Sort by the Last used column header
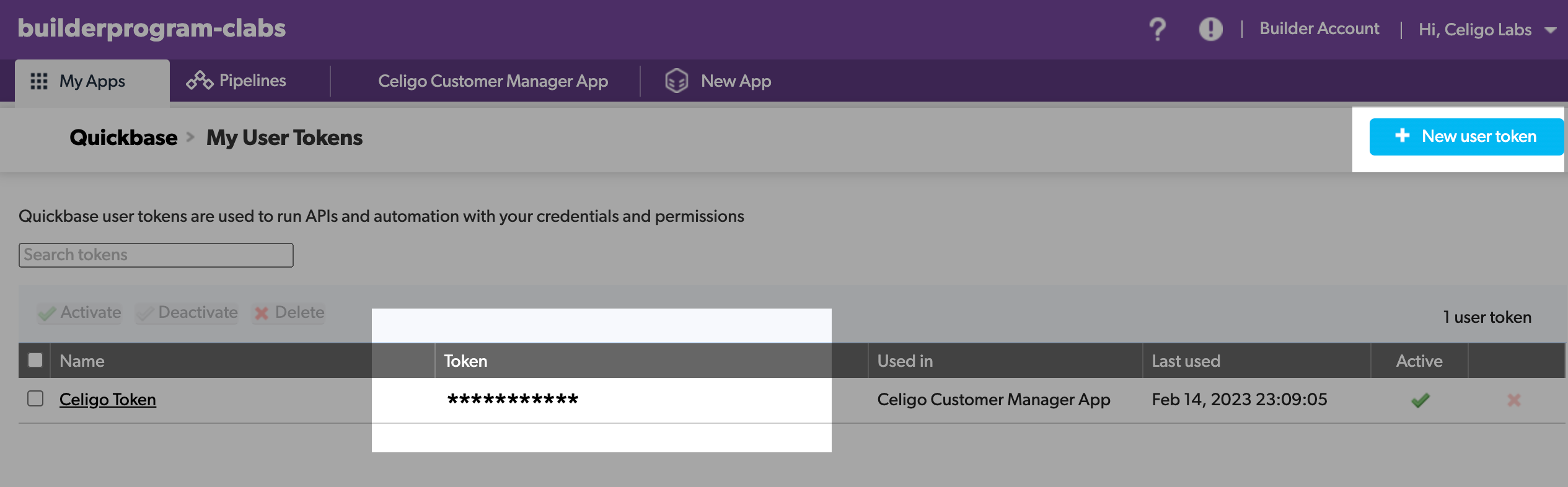Screen dimensions: 1568x487 1256,361
